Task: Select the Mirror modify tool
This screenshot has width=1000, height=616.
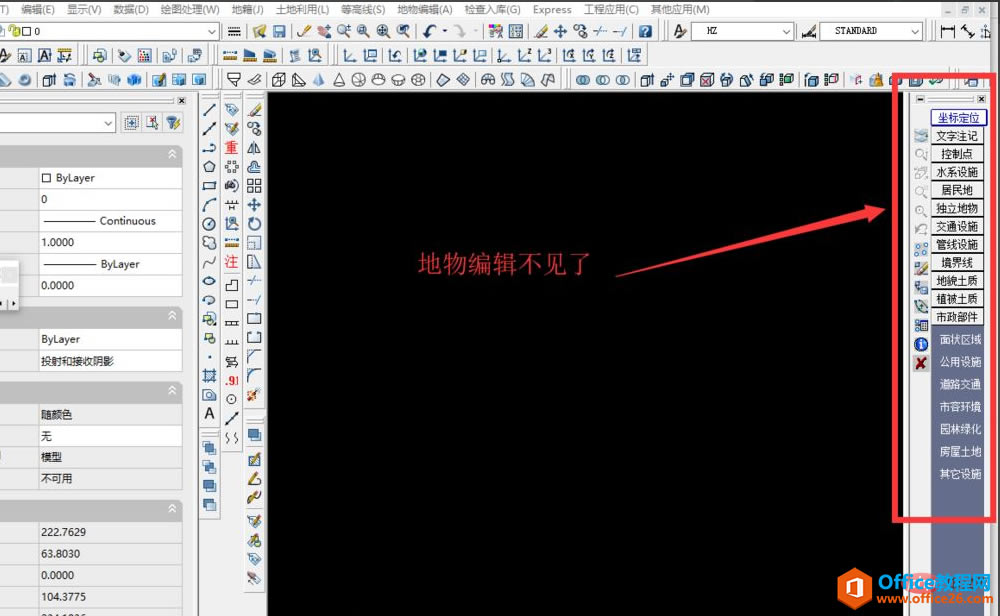Action: [254, 147]
